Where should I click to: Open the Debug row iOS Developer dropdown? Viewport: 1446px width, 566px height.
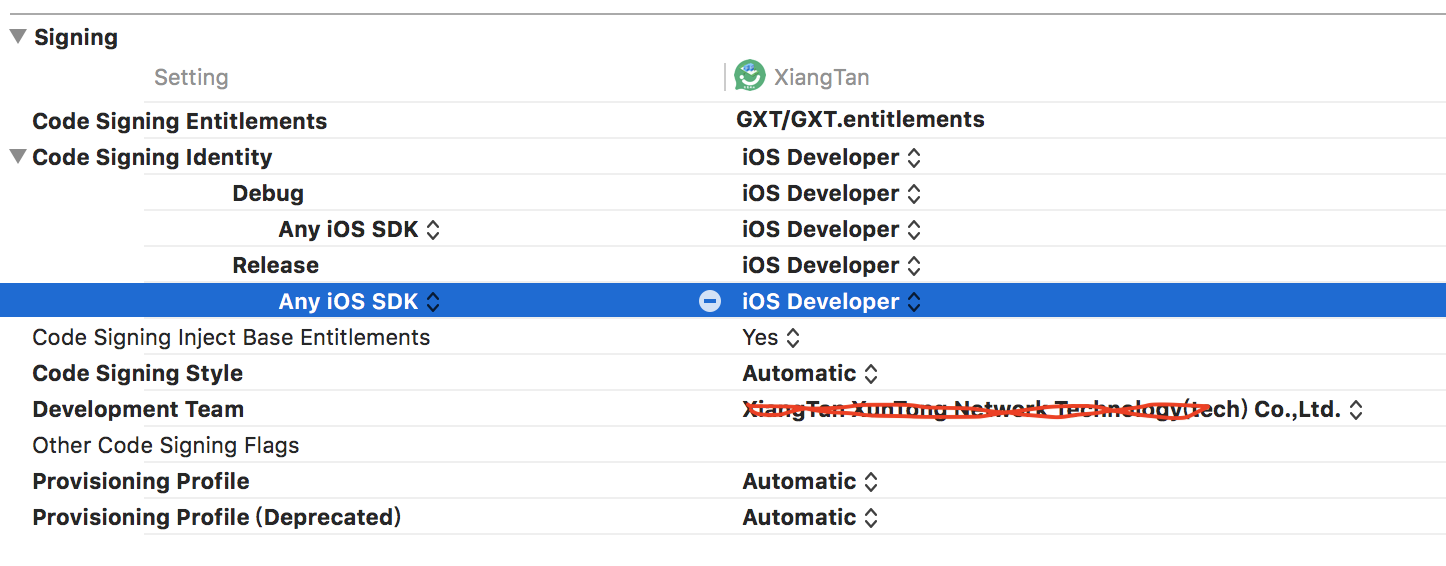coord(831,193)
